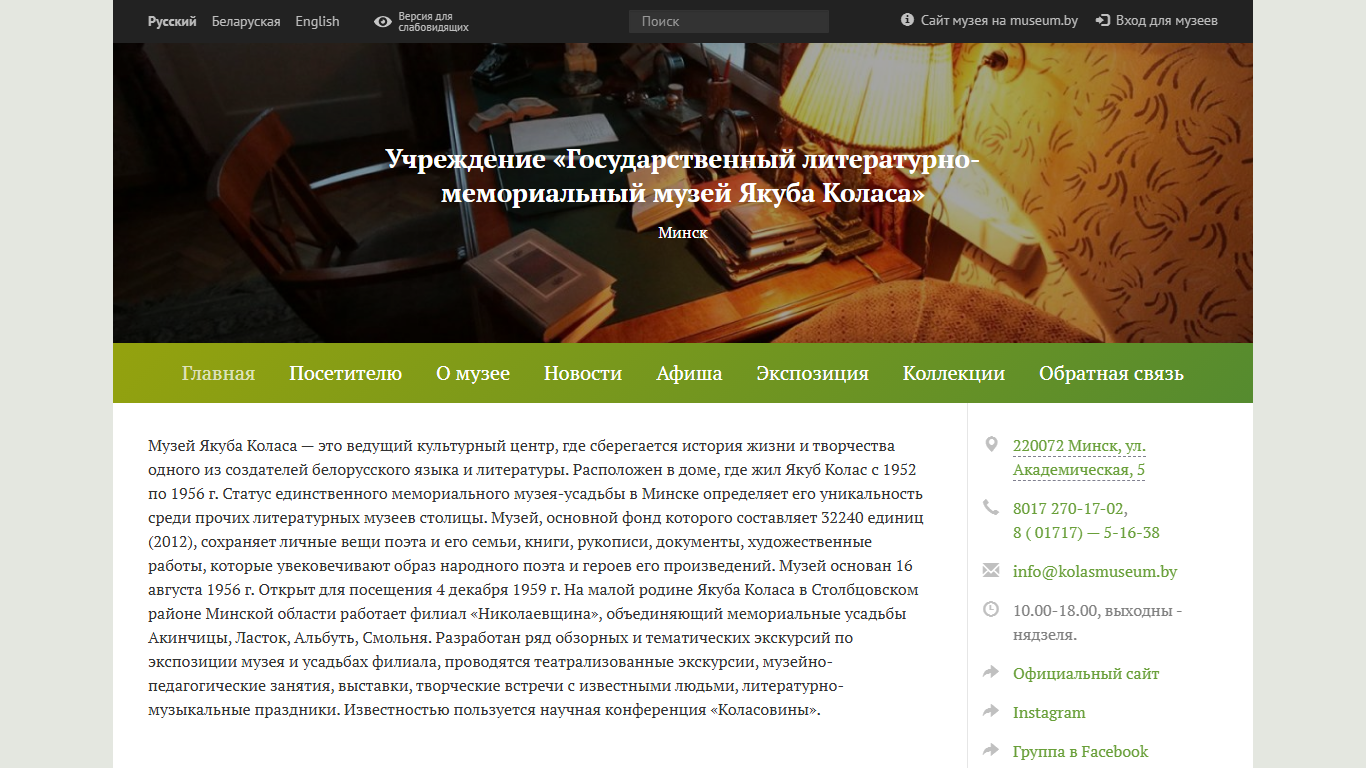
Task: Open the Экспозиция menu item
Action: (812, 374)
